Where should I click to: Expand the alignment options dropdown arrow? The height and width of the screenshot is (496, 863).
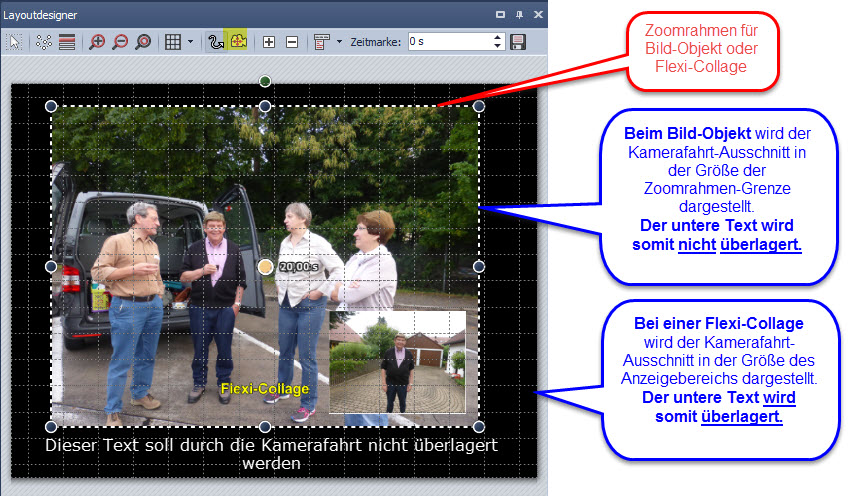(339, 42)
